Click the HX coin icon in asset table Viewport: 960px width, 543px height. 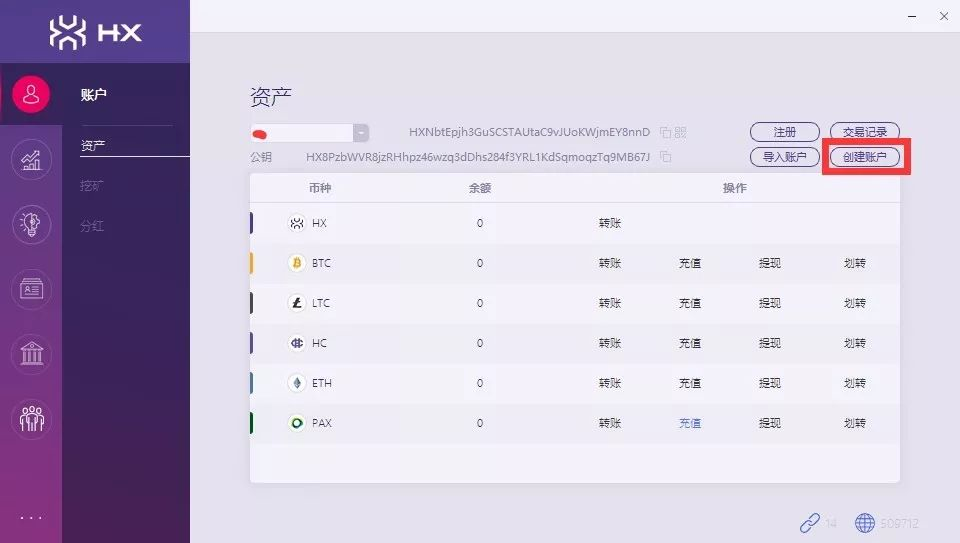[297, 223]
